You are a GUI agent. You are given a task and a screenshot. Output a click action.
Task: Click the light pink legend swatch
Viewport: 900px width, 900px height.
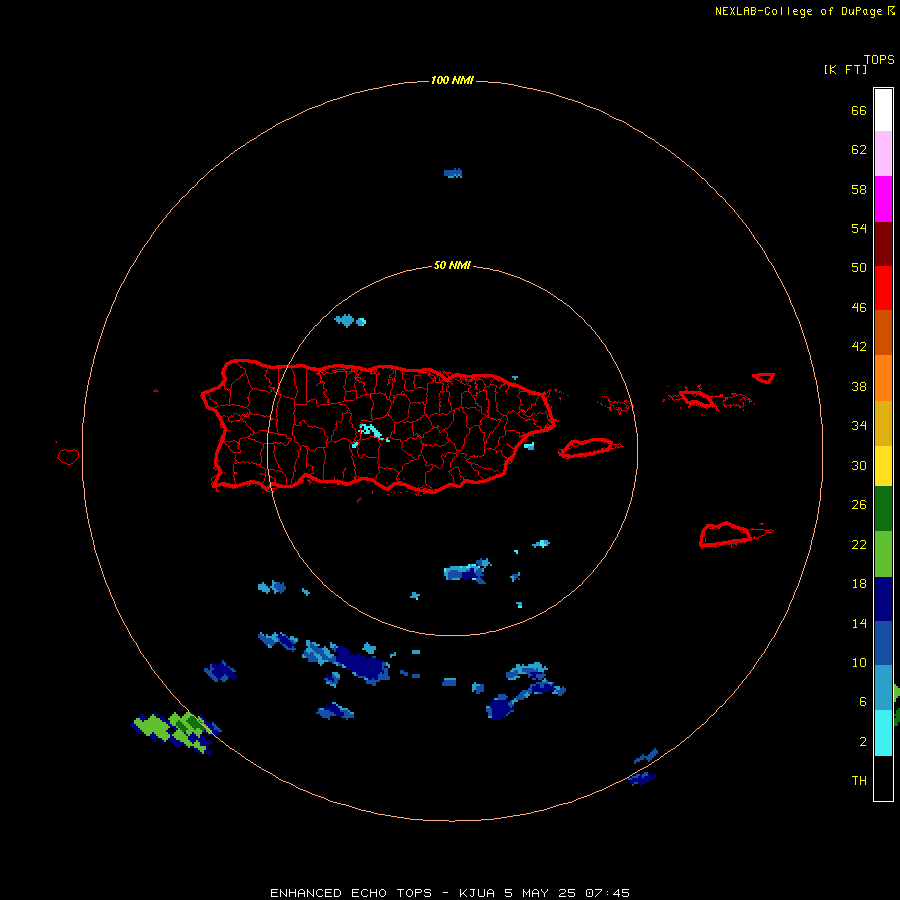pos(883,153)
